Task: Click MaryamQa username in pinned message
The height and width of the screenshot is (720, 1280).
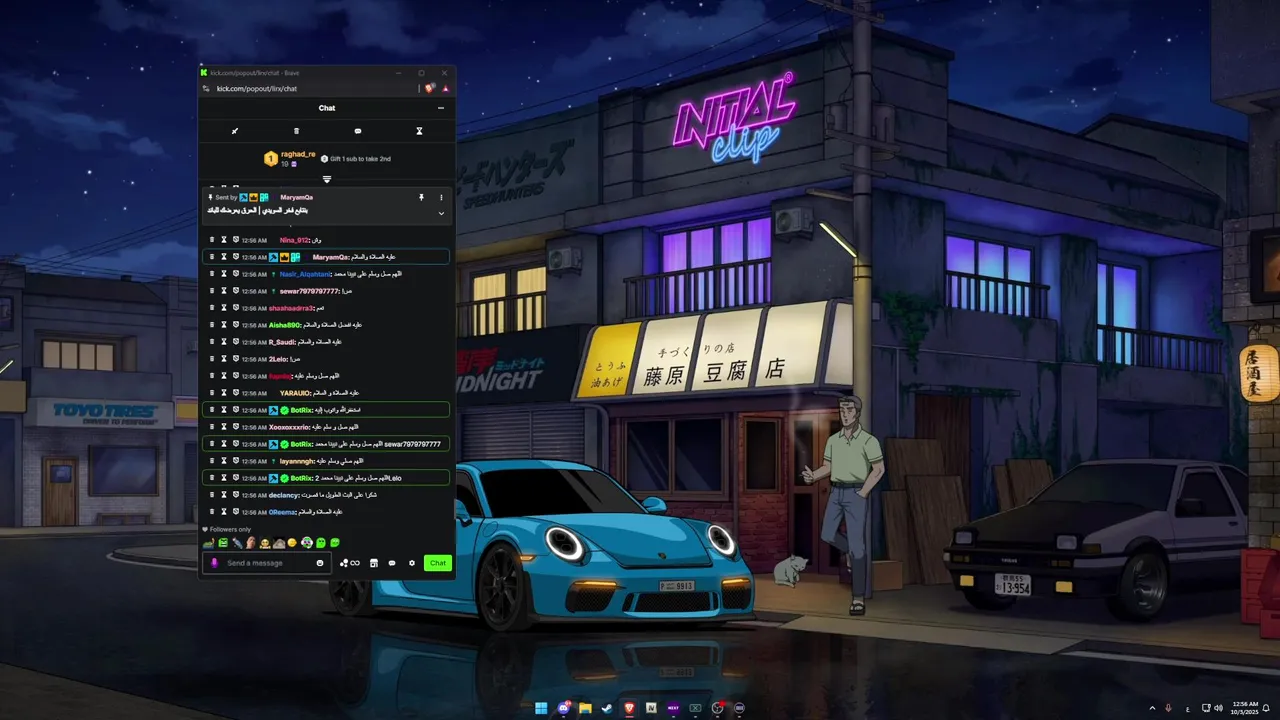Action: [x=296, y=198]
